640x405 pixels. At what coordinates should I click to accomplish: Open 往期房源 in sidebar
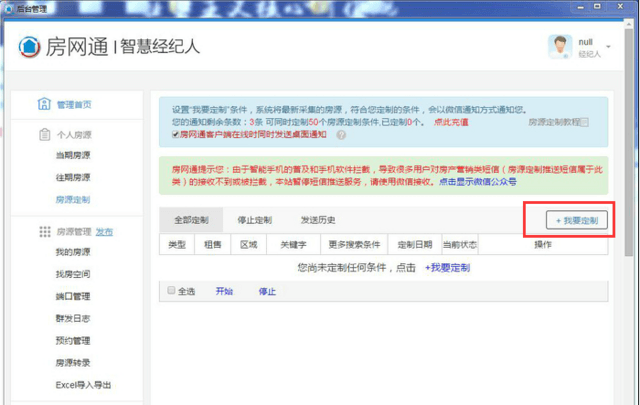73,177
